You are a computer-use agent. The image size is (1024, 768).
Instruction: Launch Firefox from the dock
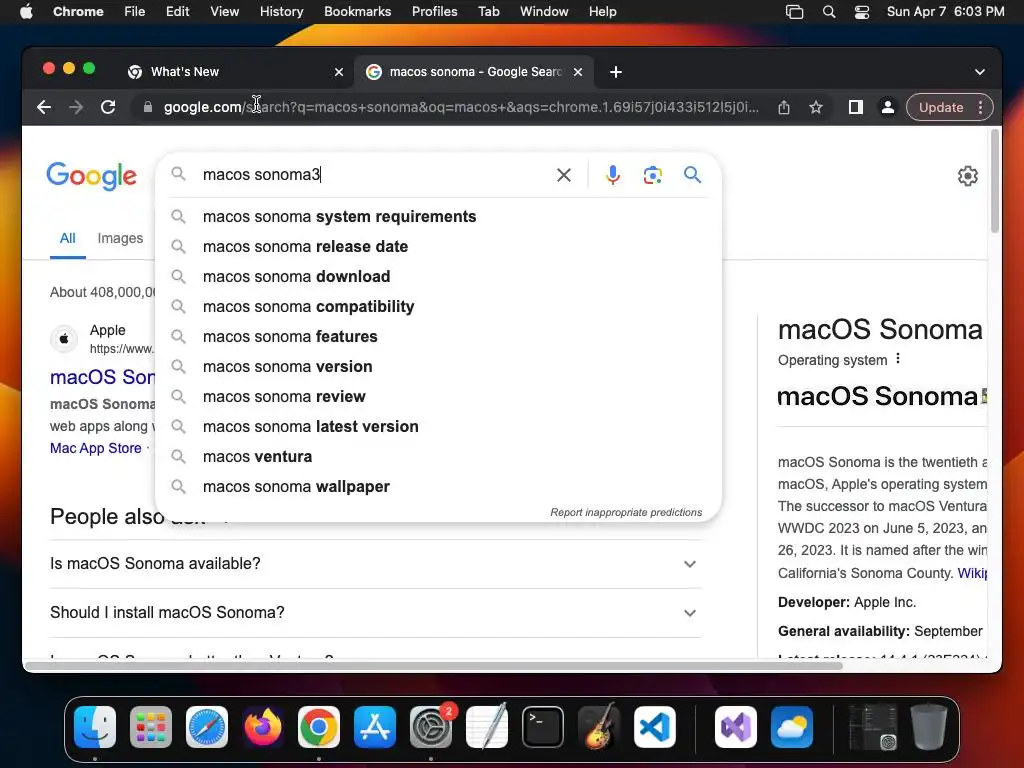(x=263, y=727)
